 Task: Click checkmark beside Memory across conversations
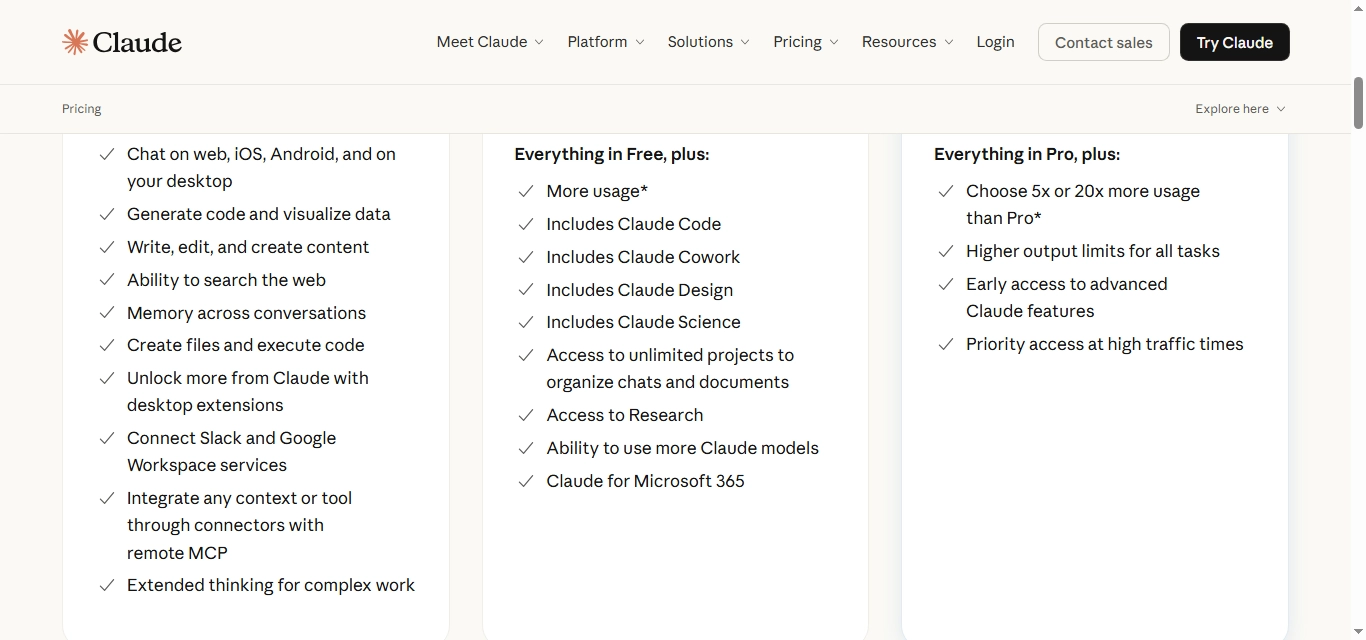(x=107, y=313)
